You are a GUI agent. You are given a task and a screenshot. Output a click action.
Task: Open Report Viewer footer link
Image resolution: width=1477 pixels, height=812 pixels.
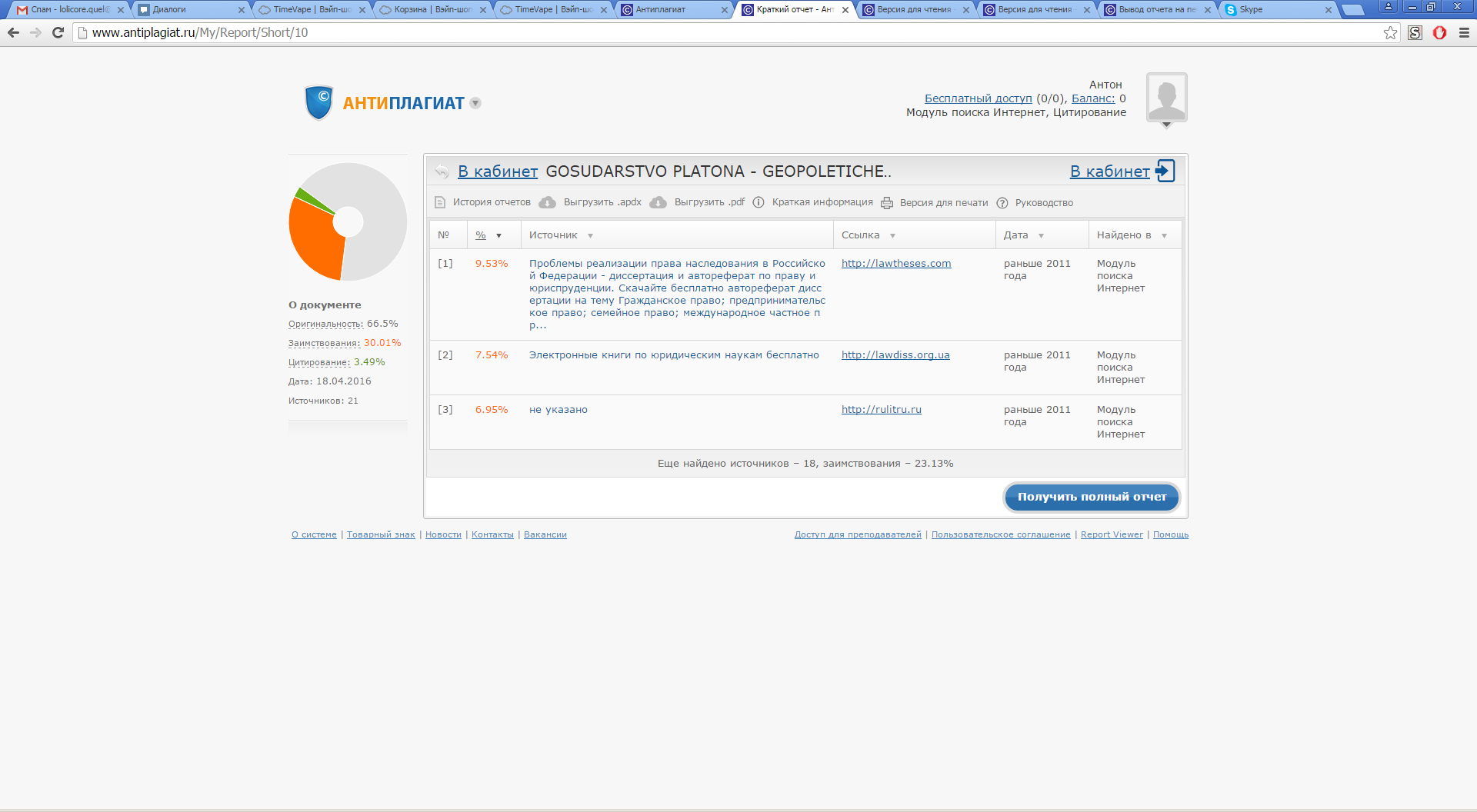click(x=1112, y=534)
